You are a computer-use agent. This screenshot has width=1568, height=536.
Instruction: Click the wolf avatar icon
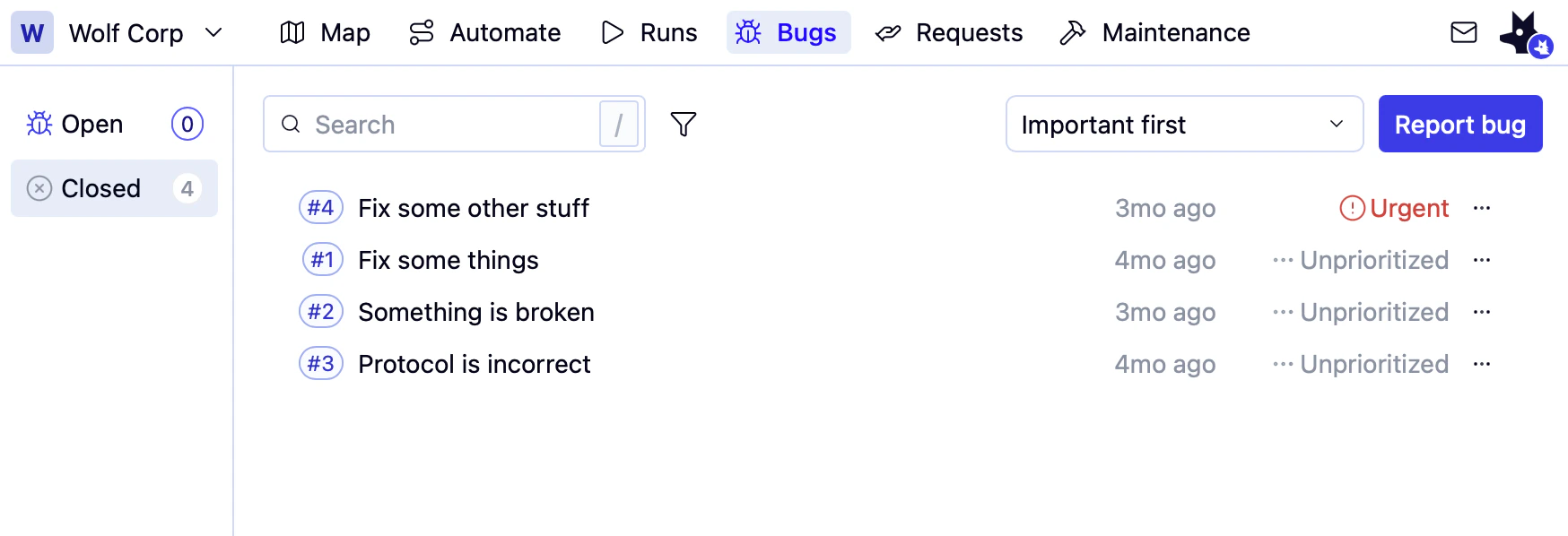click(1524, 32)
